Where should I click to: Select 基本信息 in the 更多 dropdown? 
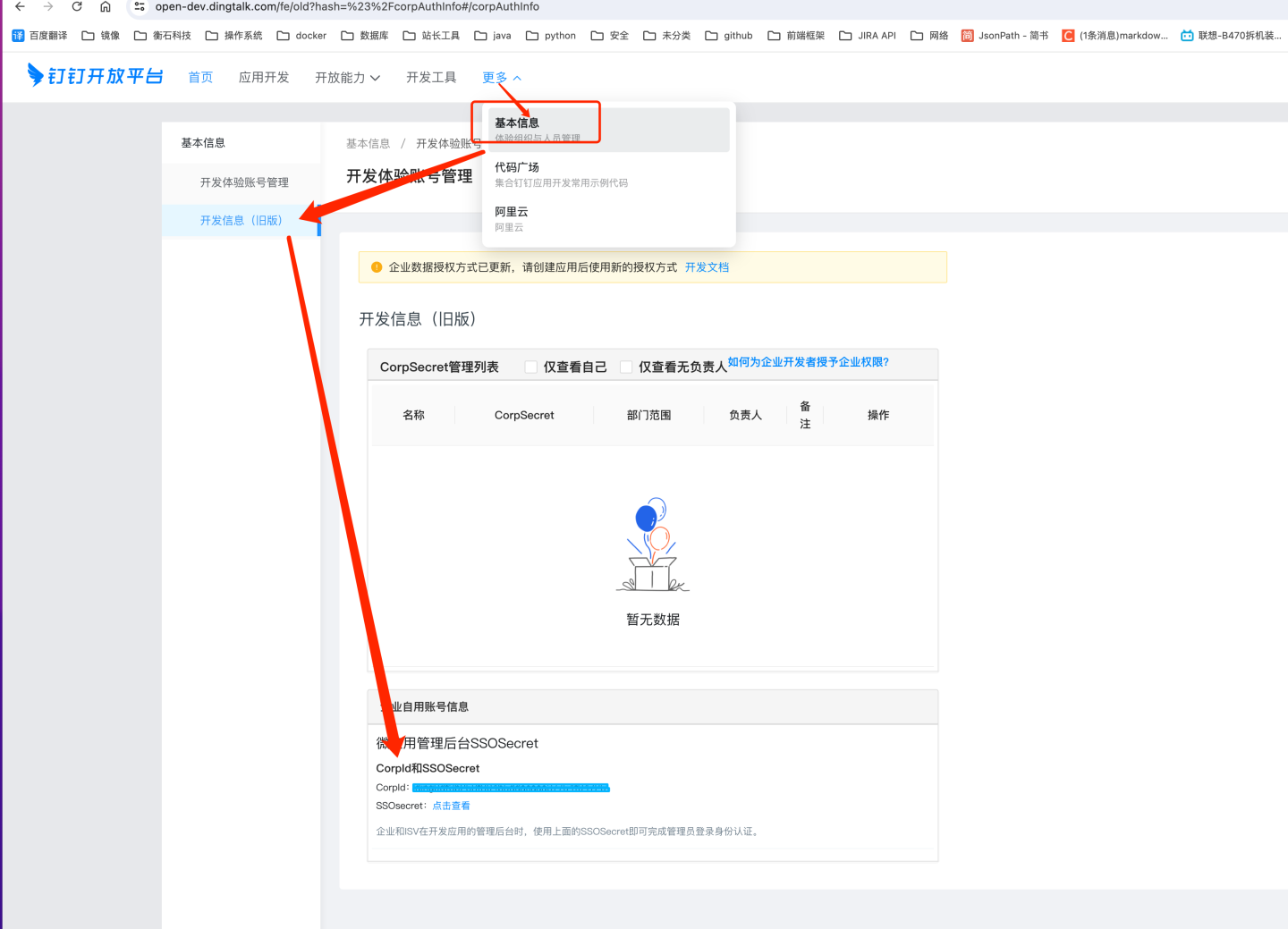[x=609, y=130]
